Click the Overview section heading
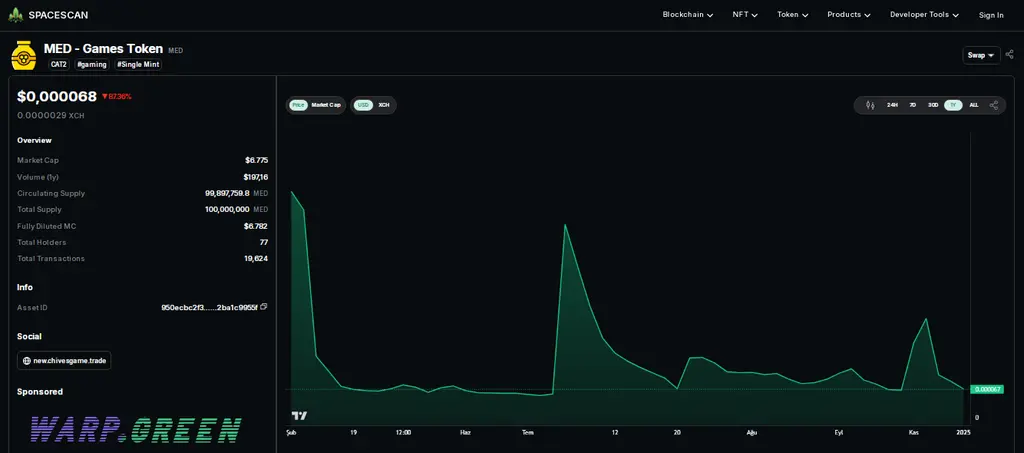The width and height of the screenshot is (1024, 453). click(34, 140)
